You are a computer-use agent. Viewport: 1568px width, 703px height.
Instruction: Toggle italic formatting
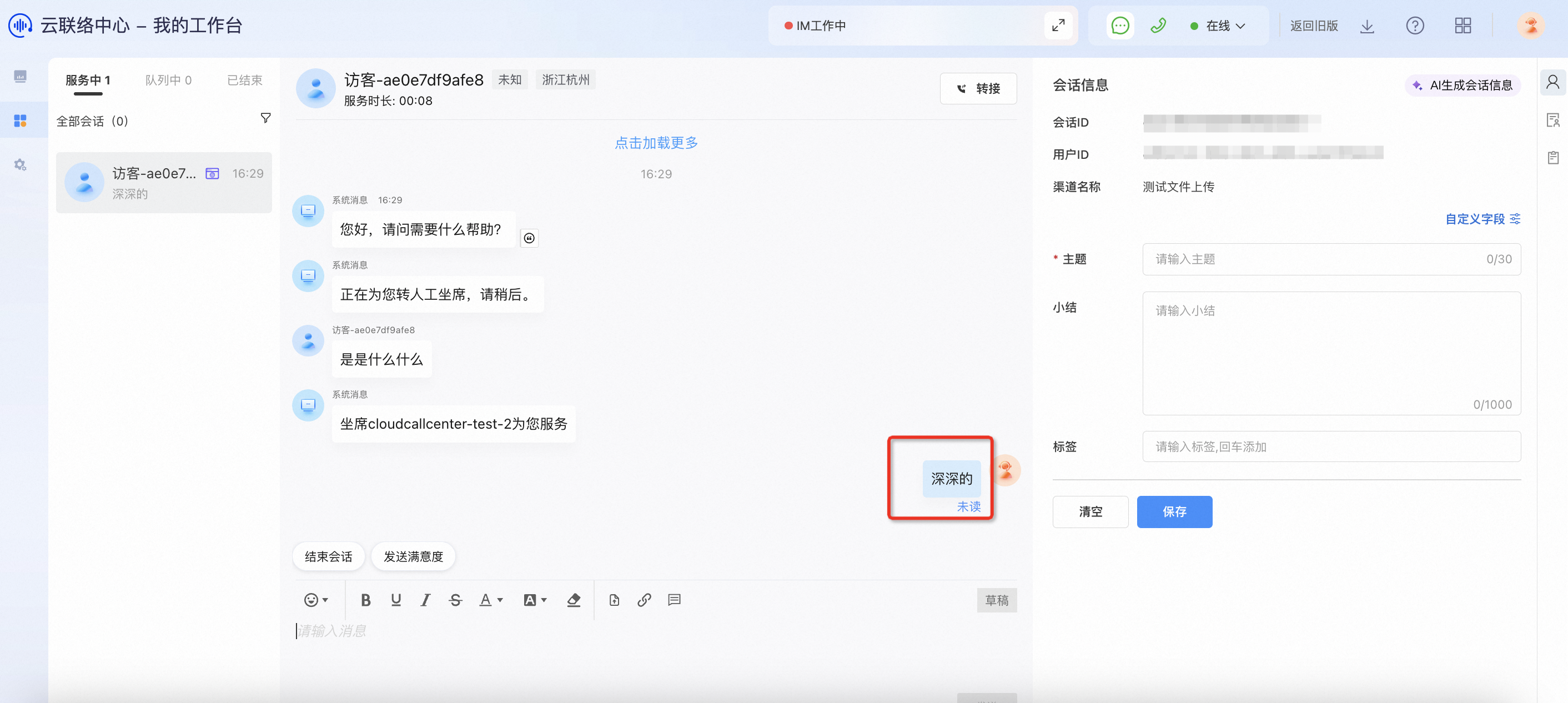[x=425, y=600]
